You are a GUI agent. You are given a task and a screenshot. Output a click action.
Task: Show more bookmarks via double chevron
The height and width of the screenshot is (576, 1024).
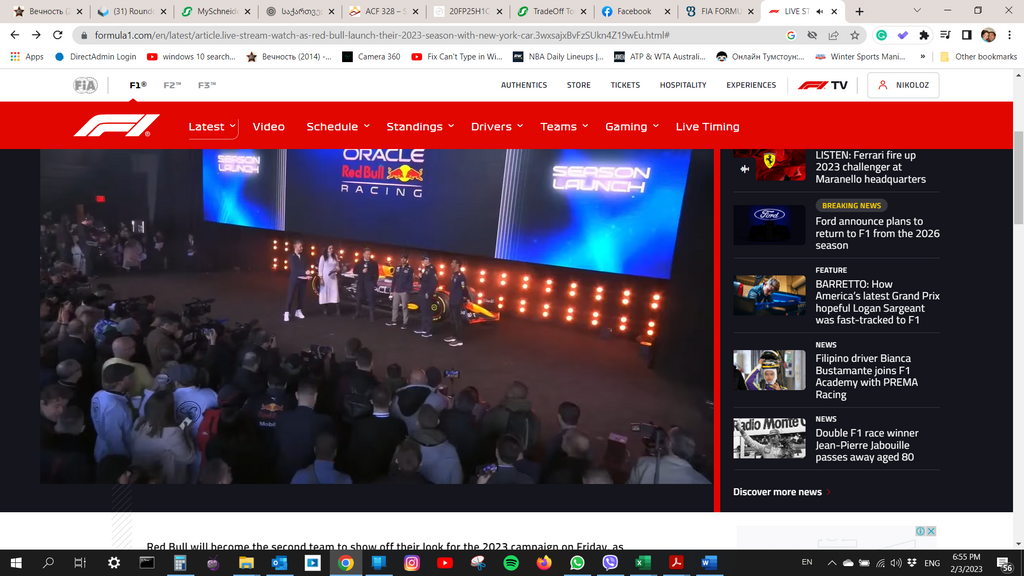pyautogui.click(x=922, y=57)
